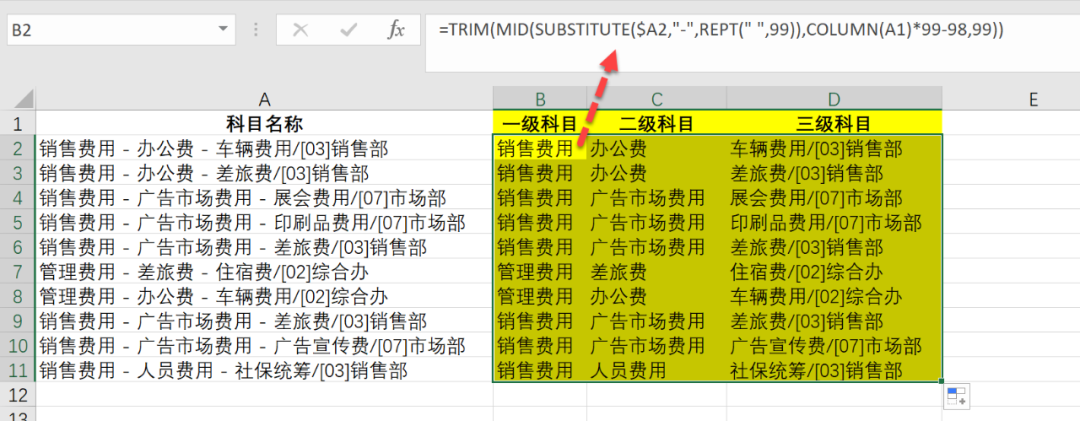Click the Enter checkmark formula bar icon
Viewport: 1080px width, 421px height.
(x=349, y=30)
